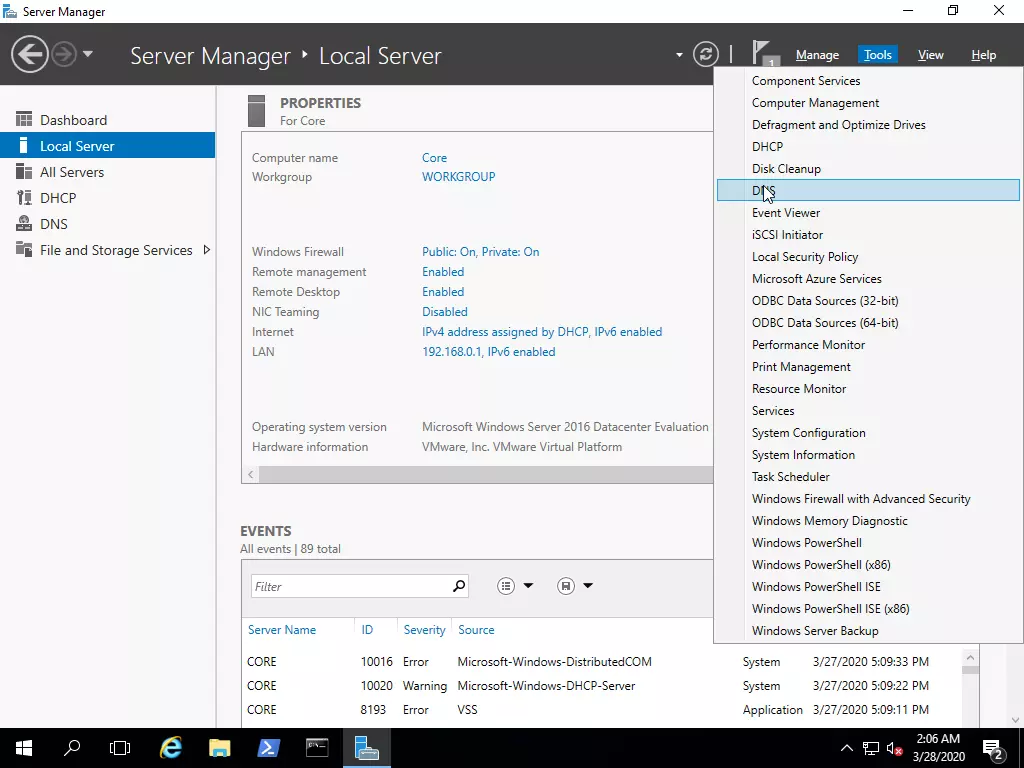Screen dimensions: 1024x768
Task: Open File Explorer from the taskbar
Action: click(x=220, y=747)
